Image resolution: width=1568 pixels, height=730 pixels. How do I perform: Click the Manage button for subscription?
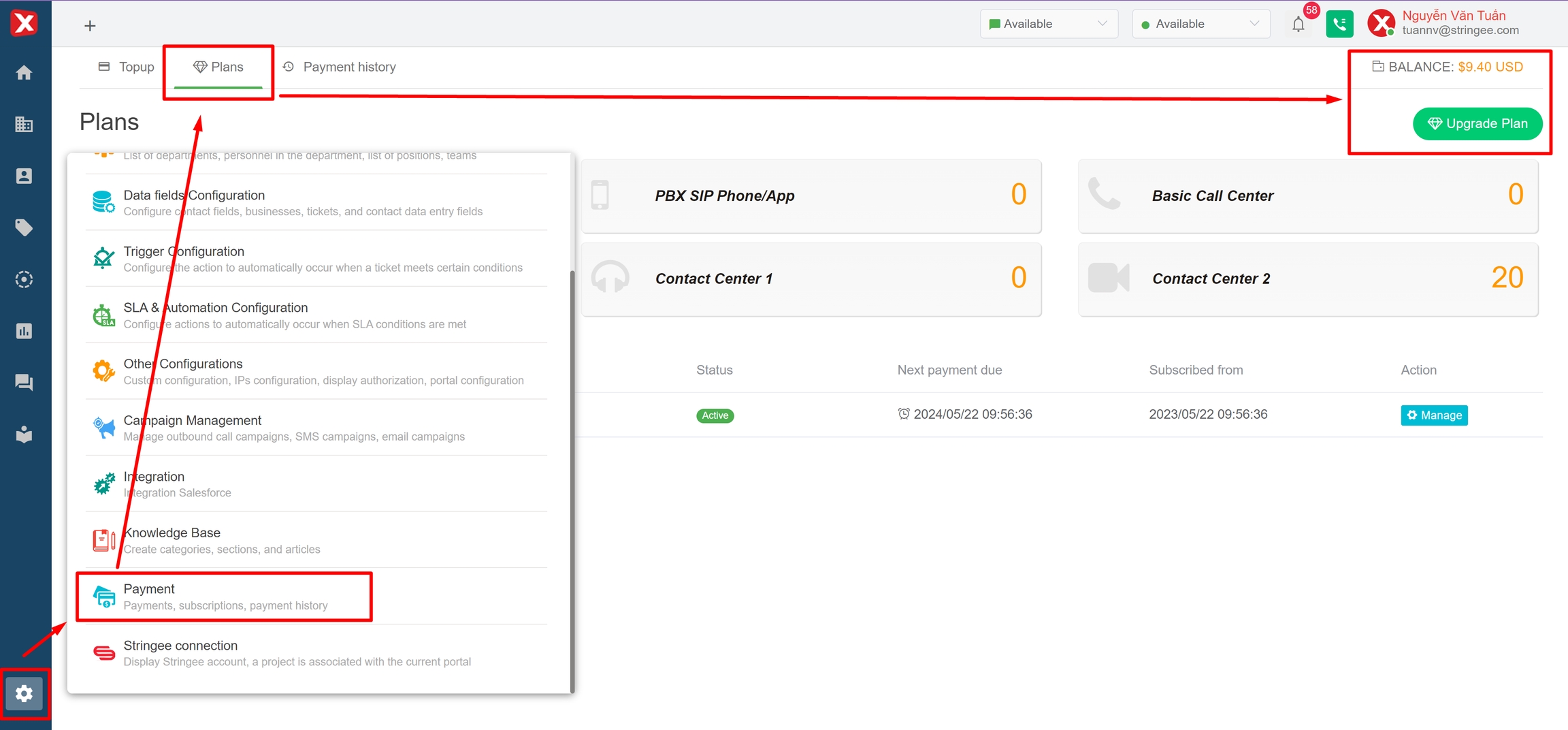click(1434, 415)
